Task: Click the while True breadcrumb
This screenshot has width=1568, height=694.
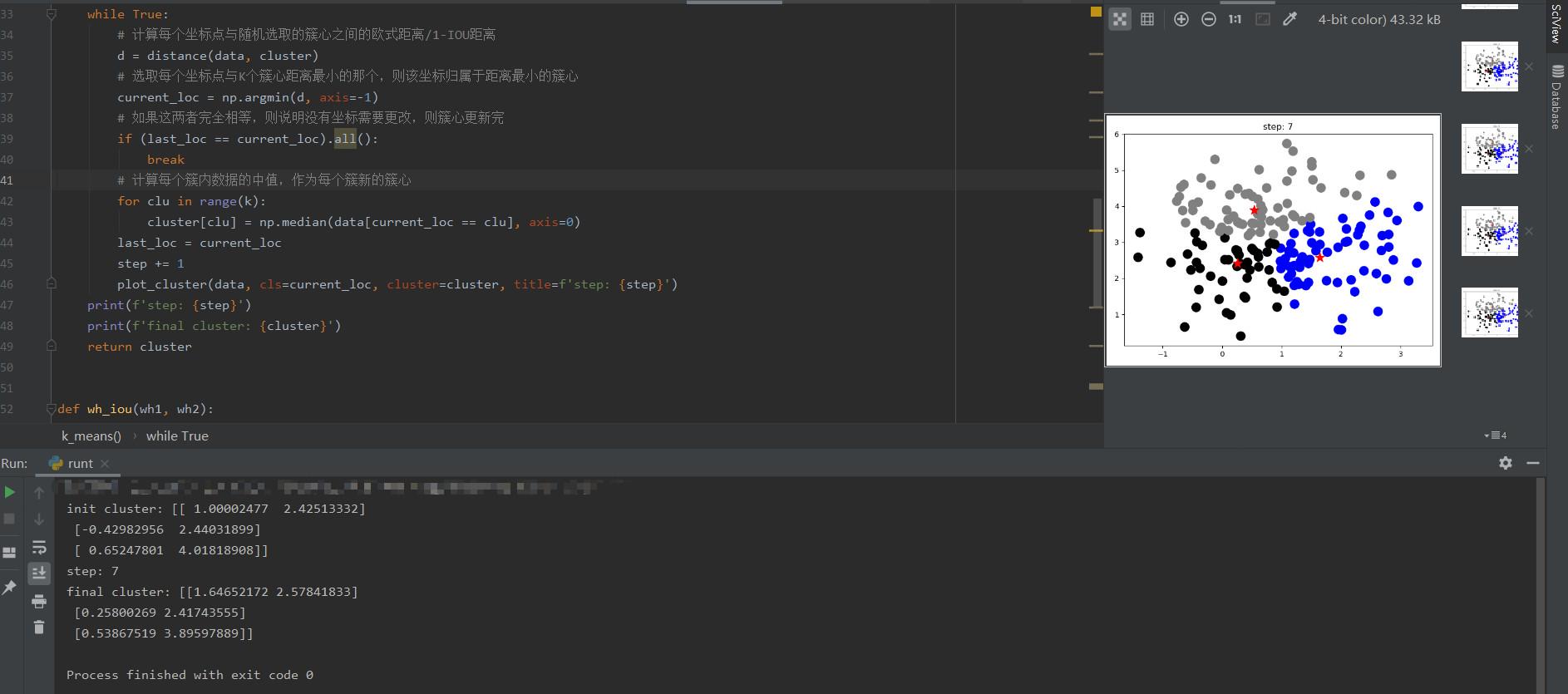Action: pos(177,436)
